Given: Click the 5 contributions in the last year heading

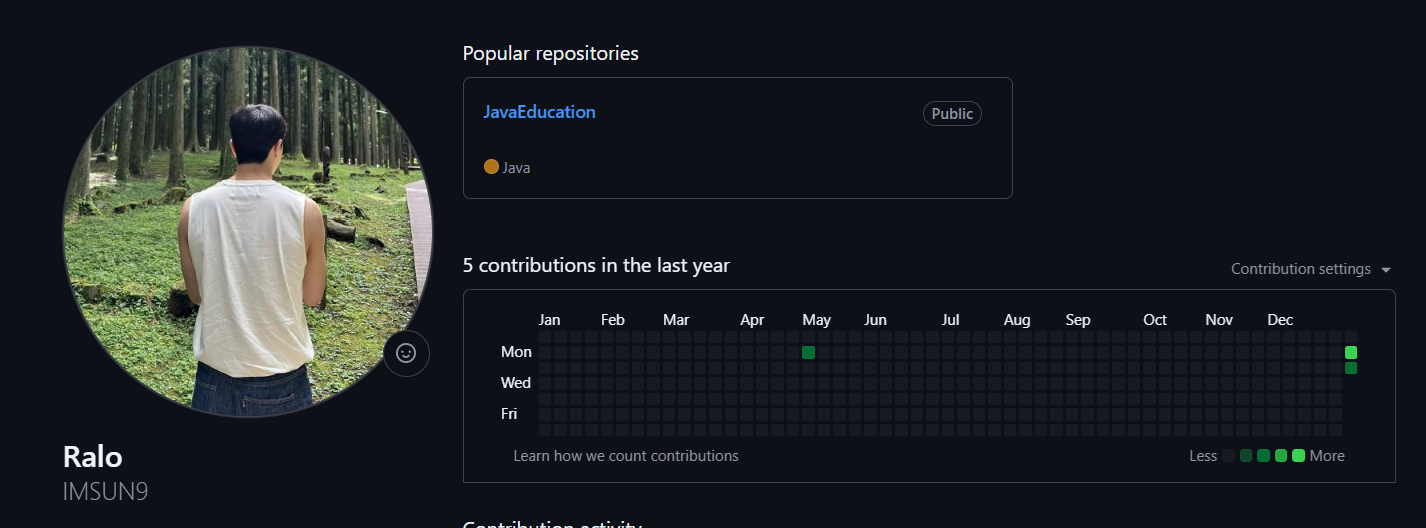Looking at the screenshot, I should tap(596, 266).
